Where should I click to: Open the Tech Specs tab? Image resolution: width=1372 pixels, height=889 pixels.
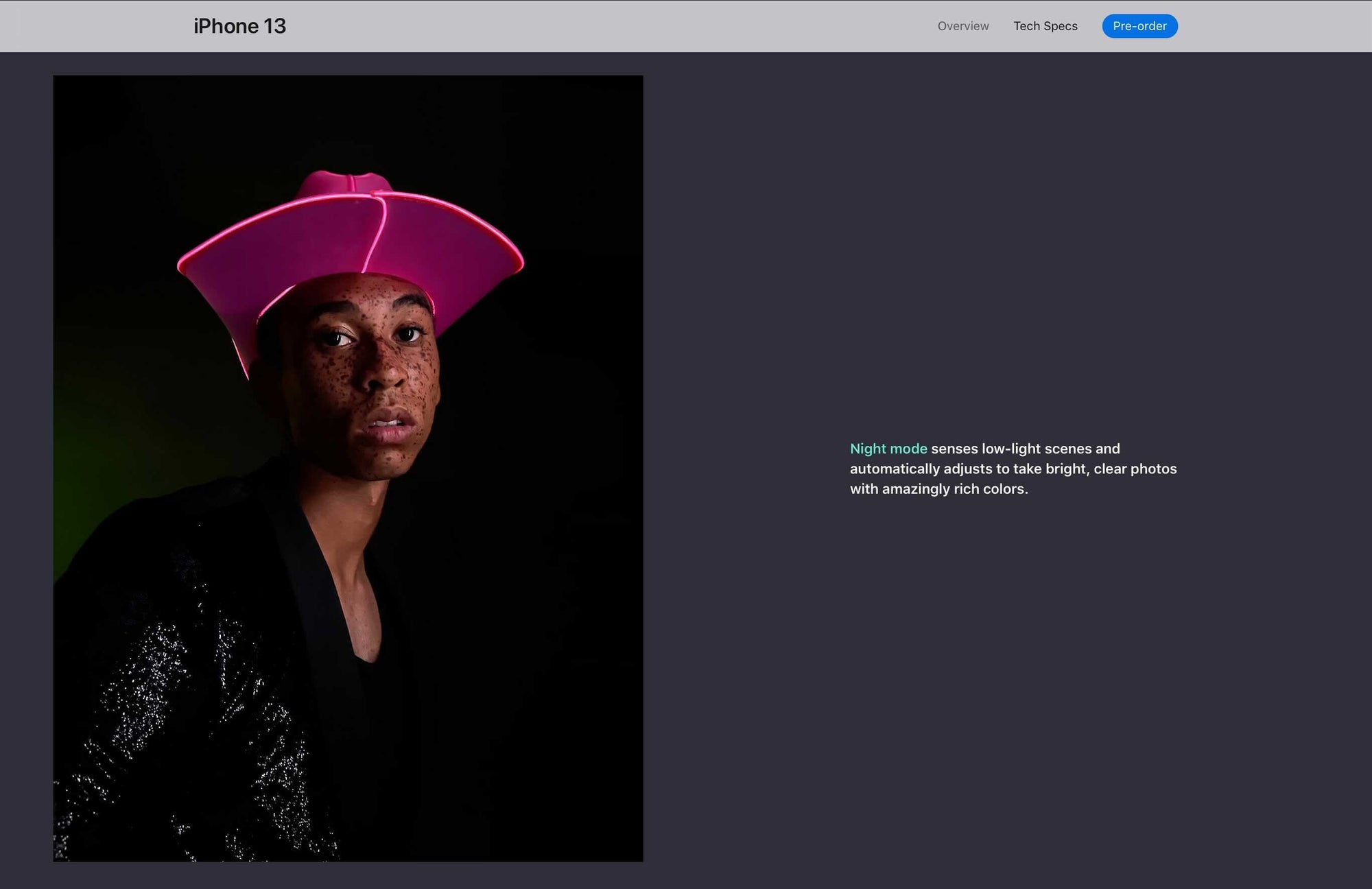(x=1045, y=26)
